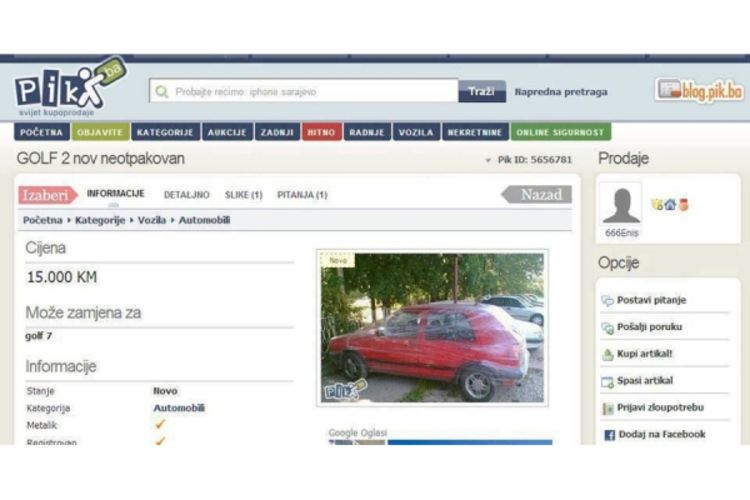The image size is (750, 500).
Task: Click the Novo condition value
Action: [x=165, y=391]
